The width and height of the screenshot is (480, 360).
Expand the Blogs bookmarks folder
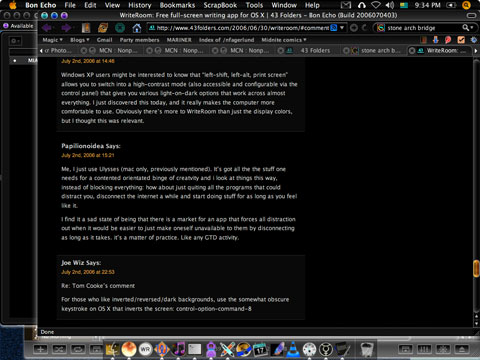(80, 40)
